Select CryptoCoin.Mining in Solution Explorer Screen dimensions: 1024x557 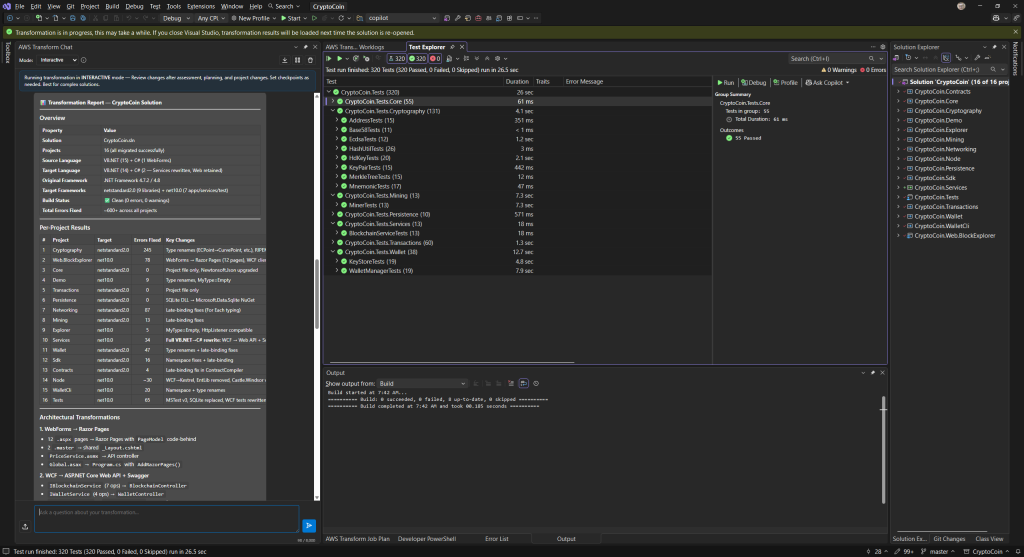click(938, 139)
